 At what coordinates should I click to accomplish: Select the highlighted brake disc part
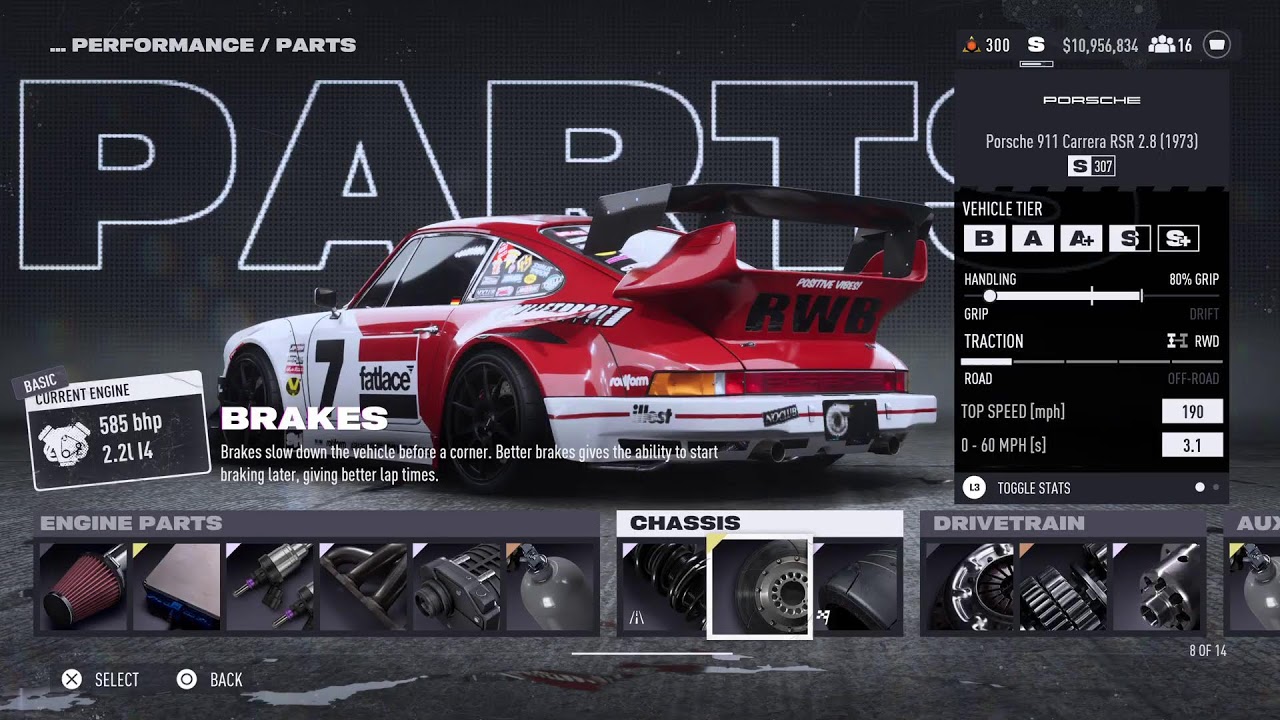[x=760, y=587]
